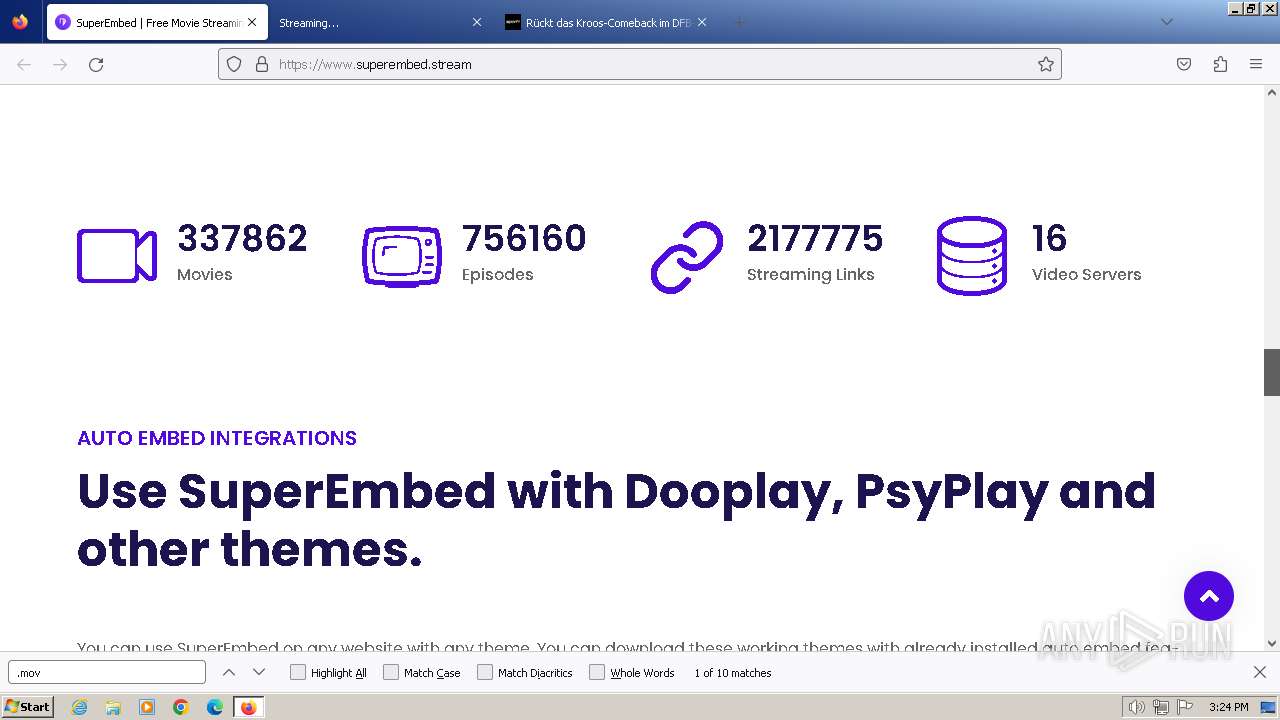1280x720 pixels.
Task: Focus the find-in-page search field
Action: point(107,672)
